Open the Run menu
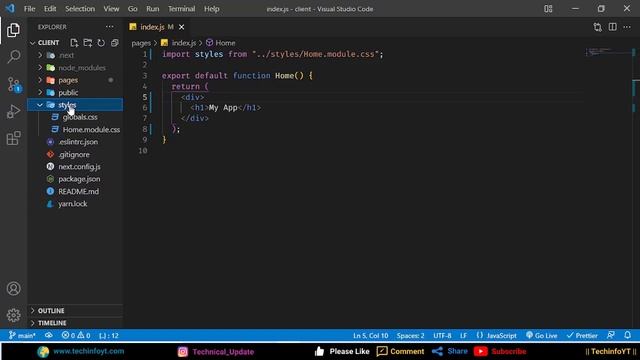The image size is (640, 360). [x=153, y=9]
